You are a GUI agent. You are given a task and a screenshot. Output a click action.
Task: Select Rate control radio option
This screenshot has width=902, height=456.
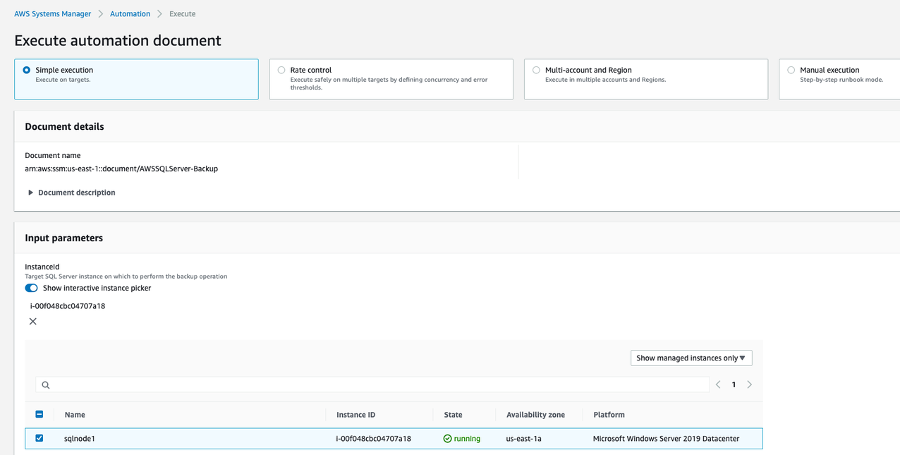click(281, 70)
